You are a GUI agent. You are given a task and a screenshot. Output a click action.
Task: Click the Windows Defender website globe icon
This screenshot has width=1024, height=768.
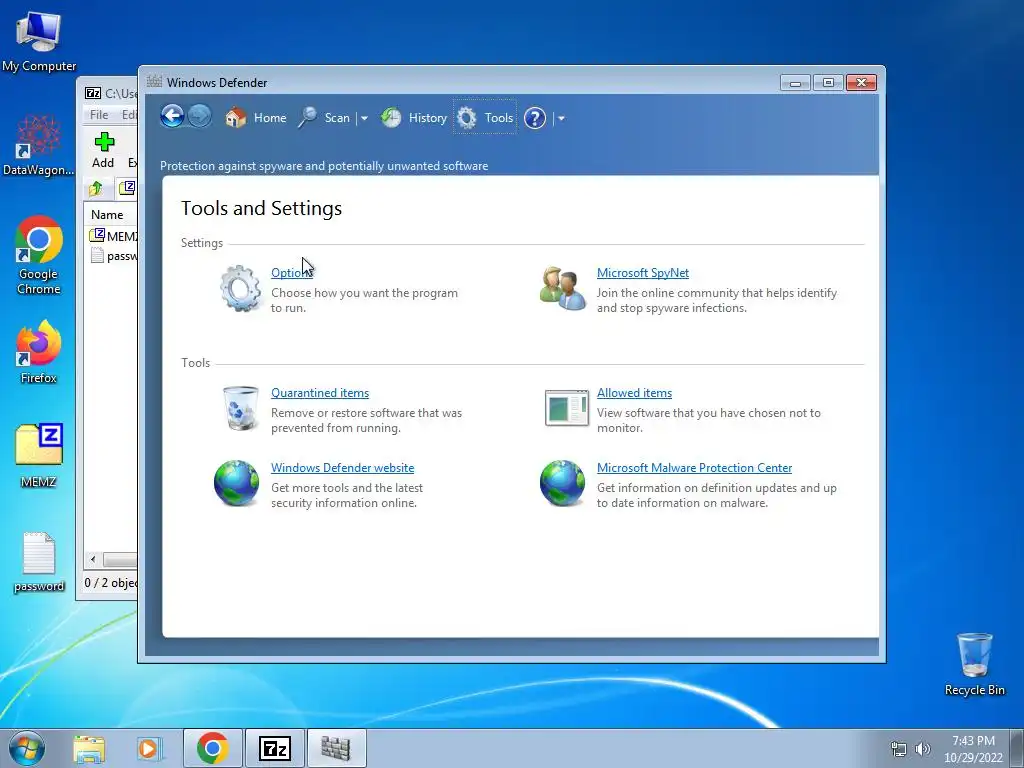[236, 483]
